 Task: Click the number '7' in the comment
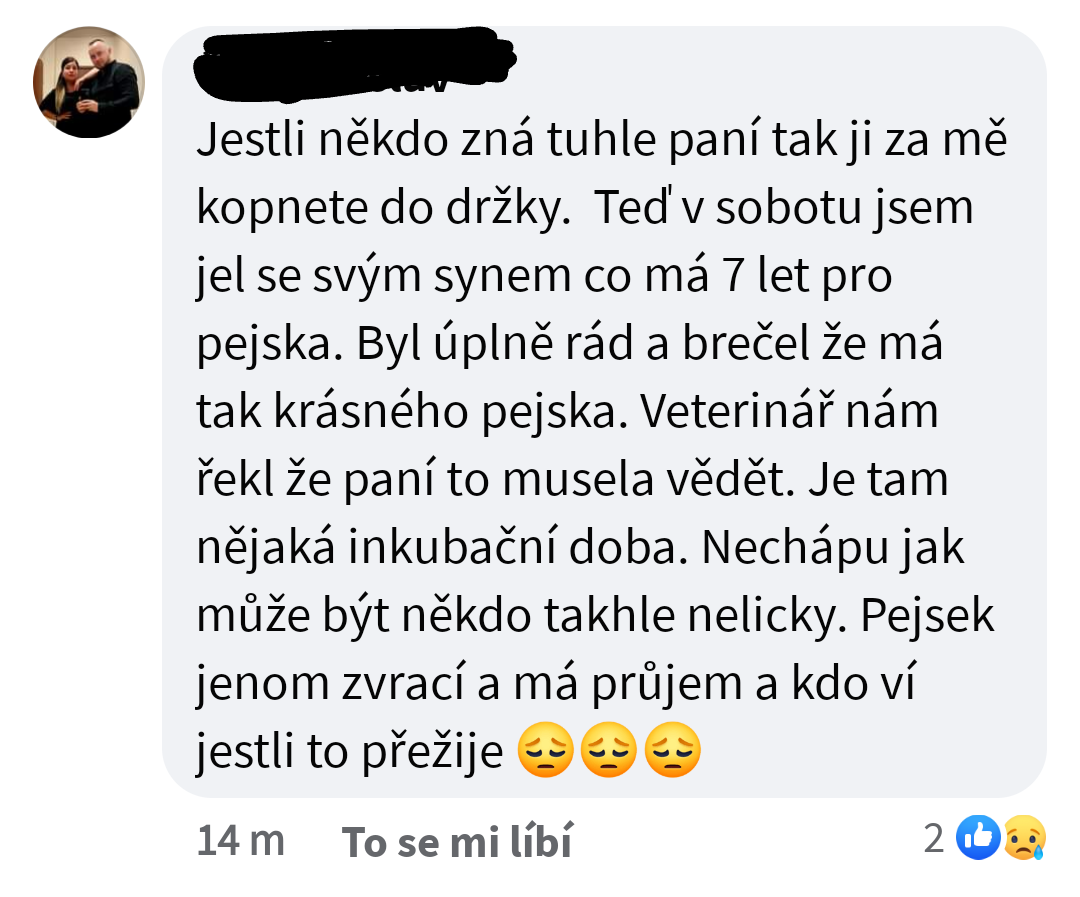click(733, 276)
